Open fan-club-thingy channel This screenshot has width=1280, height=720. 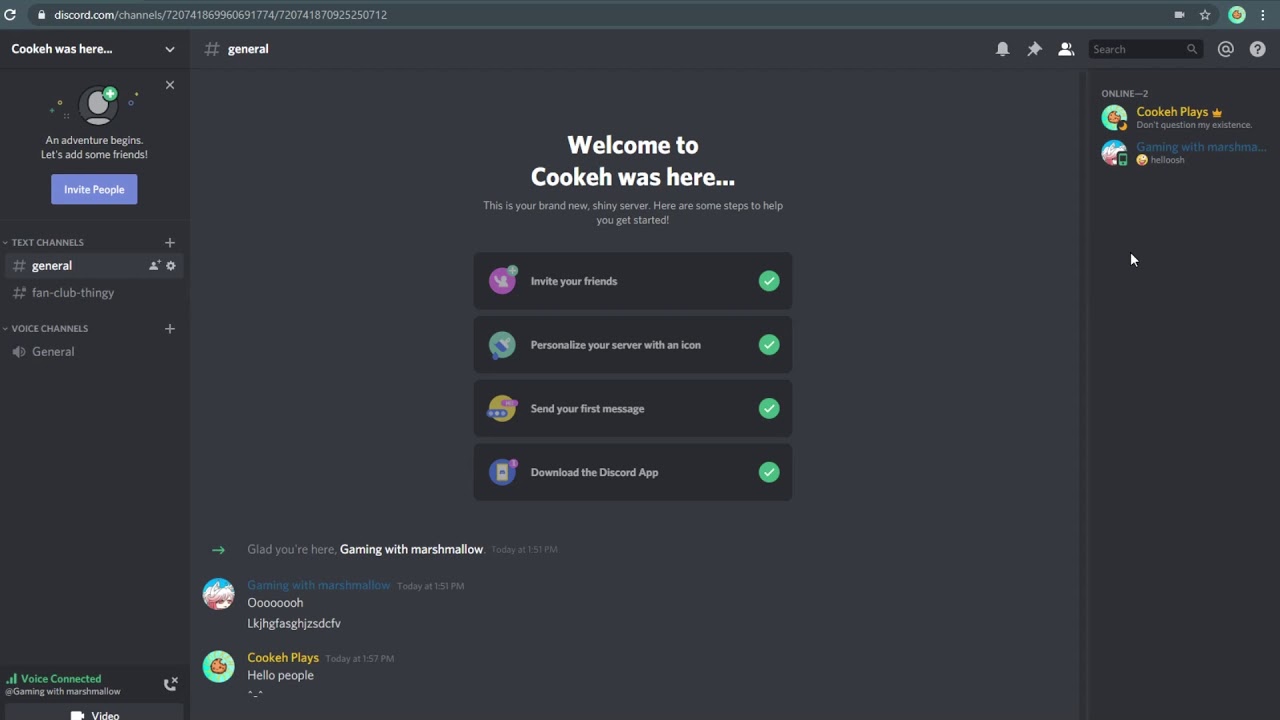click(x=94, y=293)
